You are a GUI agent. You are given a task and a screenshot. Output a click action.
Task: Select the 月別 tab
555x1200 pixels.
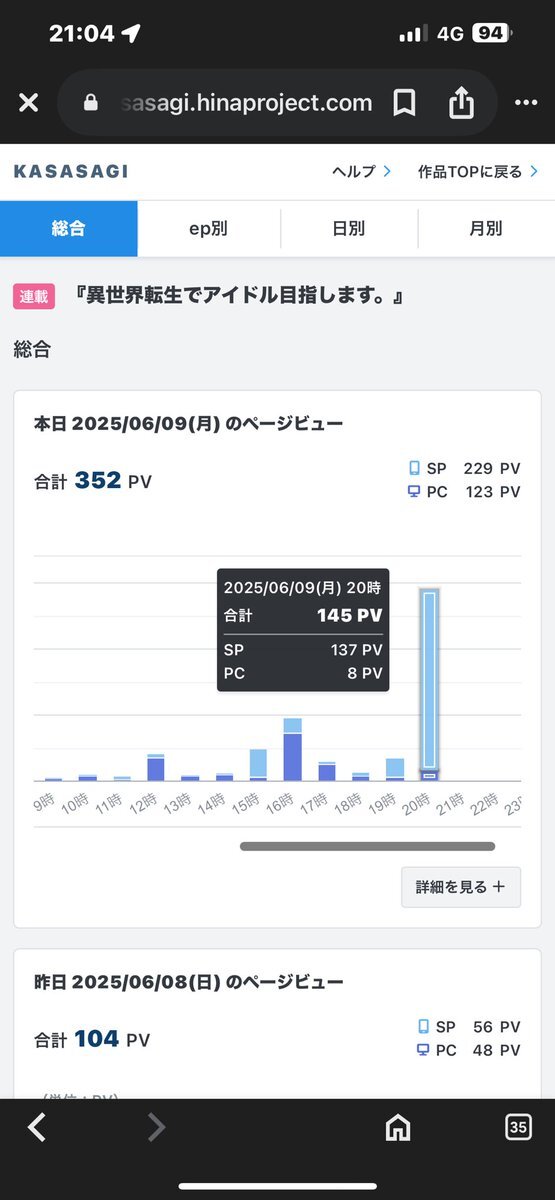pyautogui.click(x=486, y=229)
